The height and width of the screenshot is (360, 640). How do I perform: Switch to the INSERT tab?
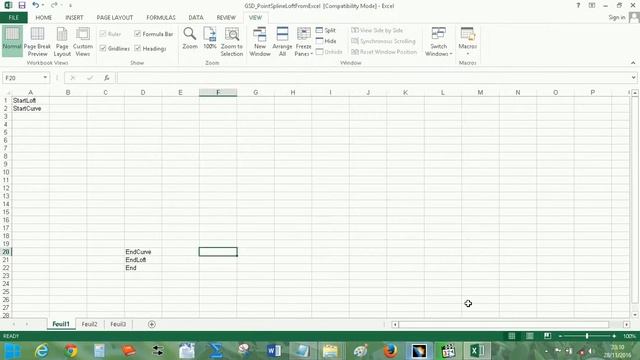pos(74,18)
